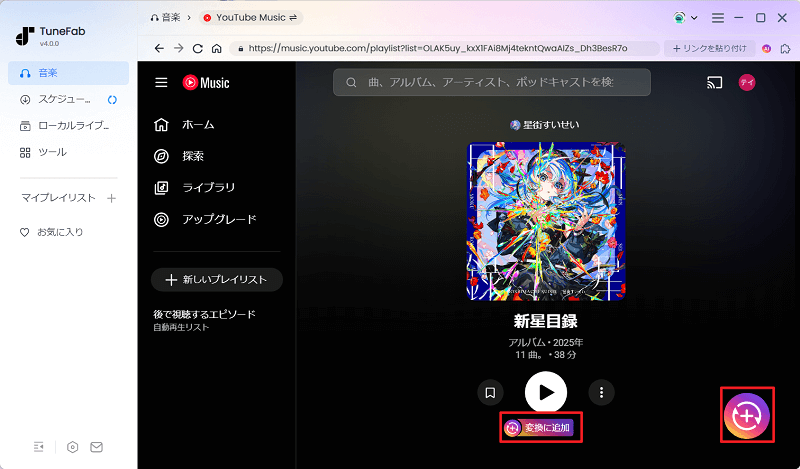The image size is (800, 469).
Task: Open the ツール tools section
Action: pos(43,152)
